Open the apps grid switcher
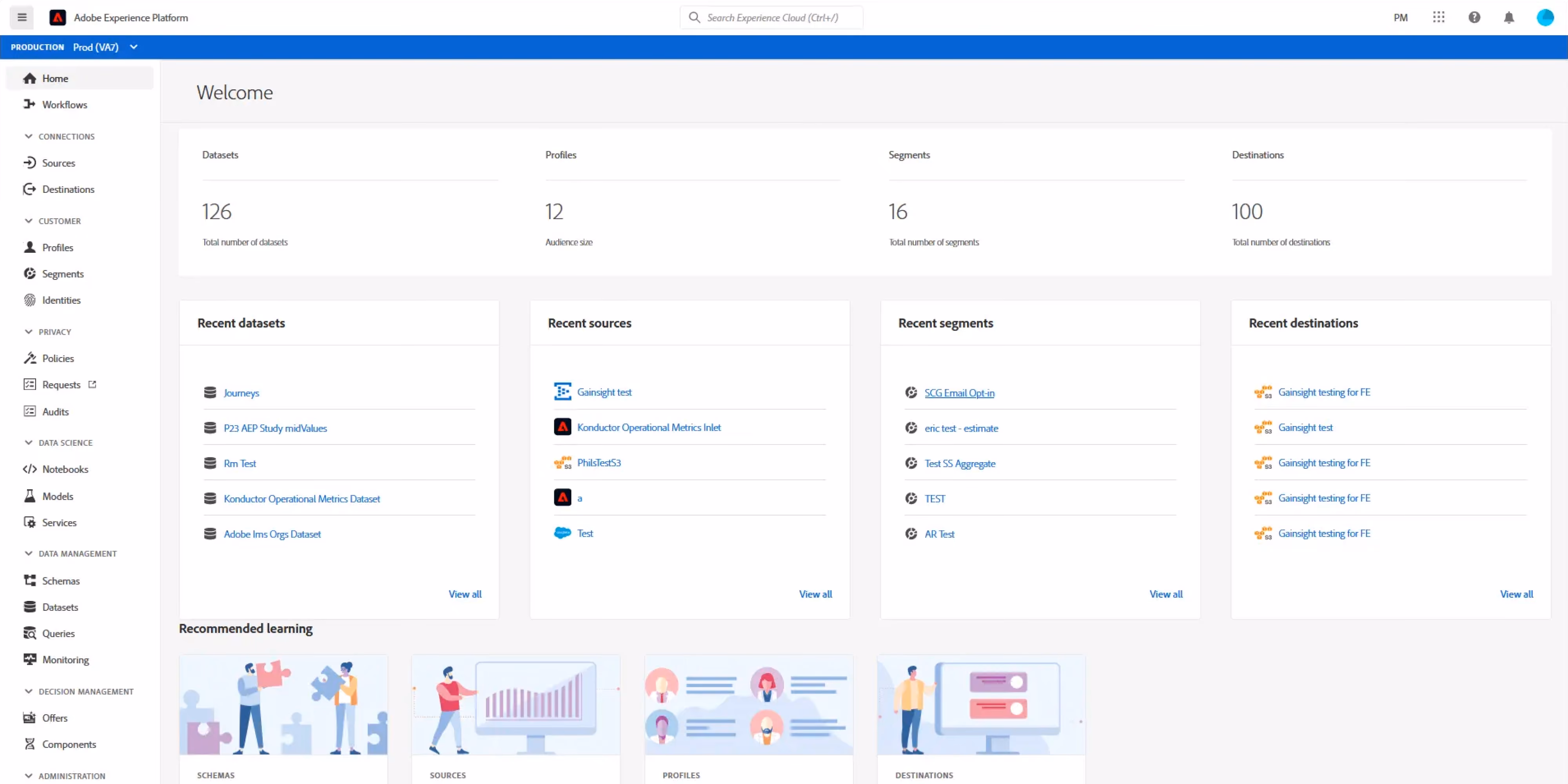Image resolution: width=1568 pixels, height=784 pixels. tap(1439, 17)
